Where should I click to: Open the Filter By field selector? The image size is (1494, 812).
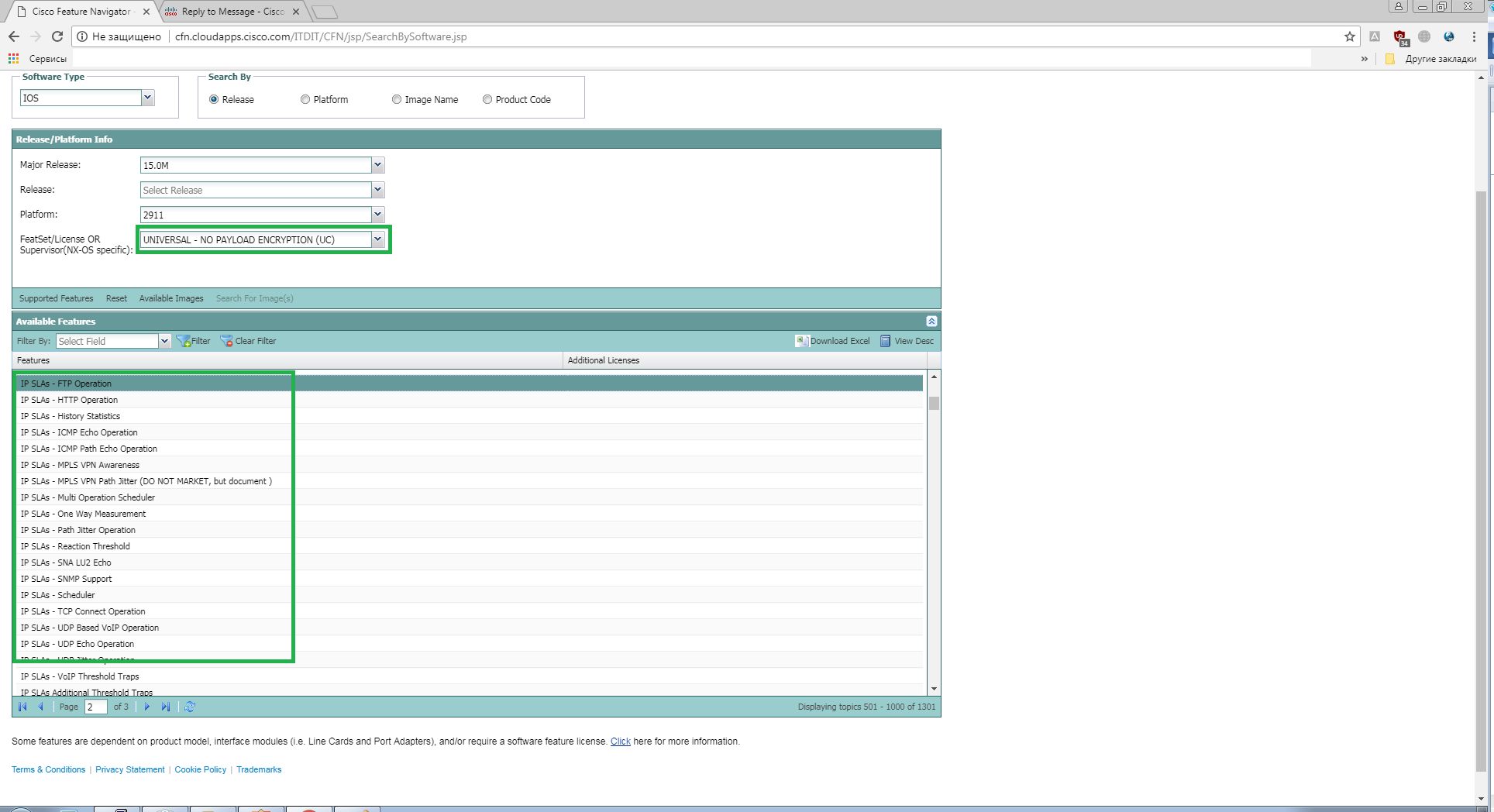[x=164, y=341]
